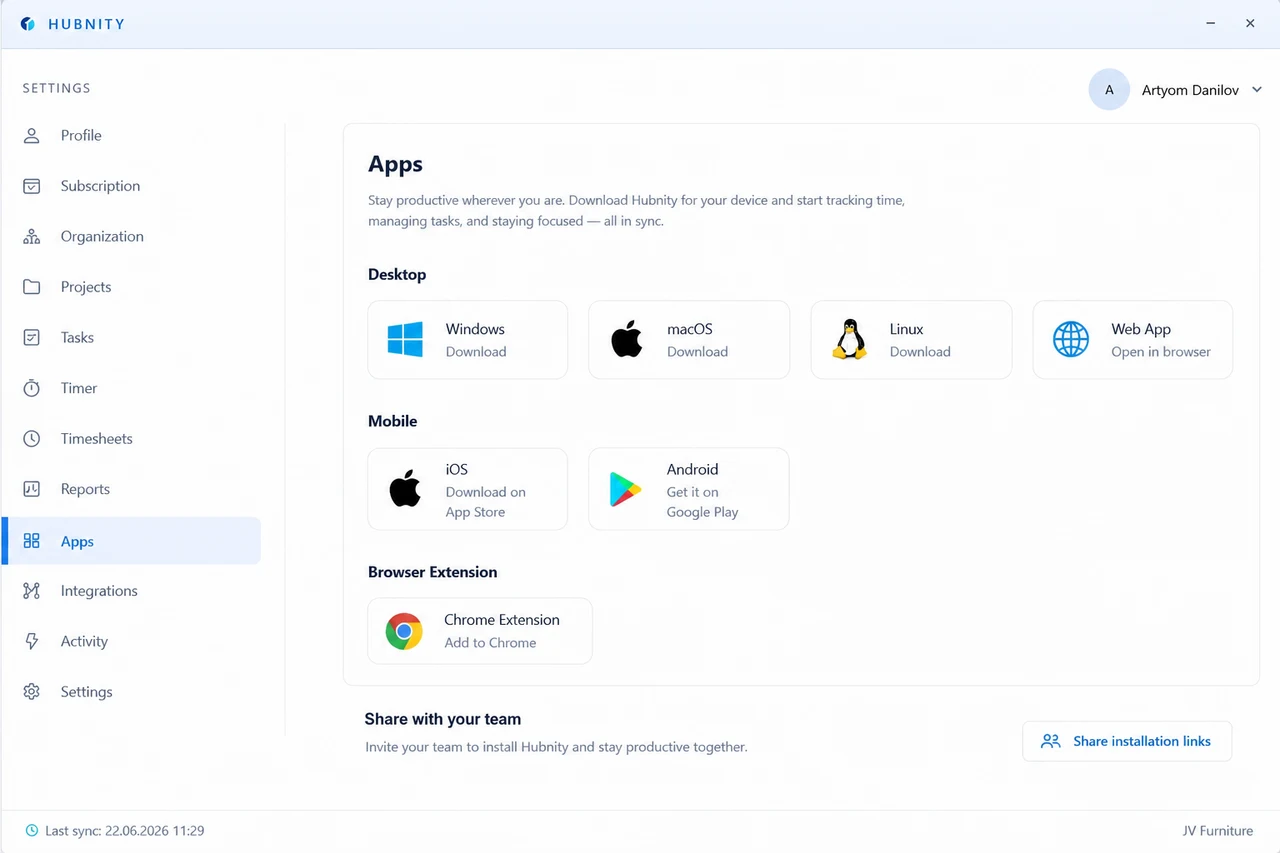Screen dimensions: 1280x853
Task: Expand the Artyom Danilov account chevron
Action: coord(1257,90)
